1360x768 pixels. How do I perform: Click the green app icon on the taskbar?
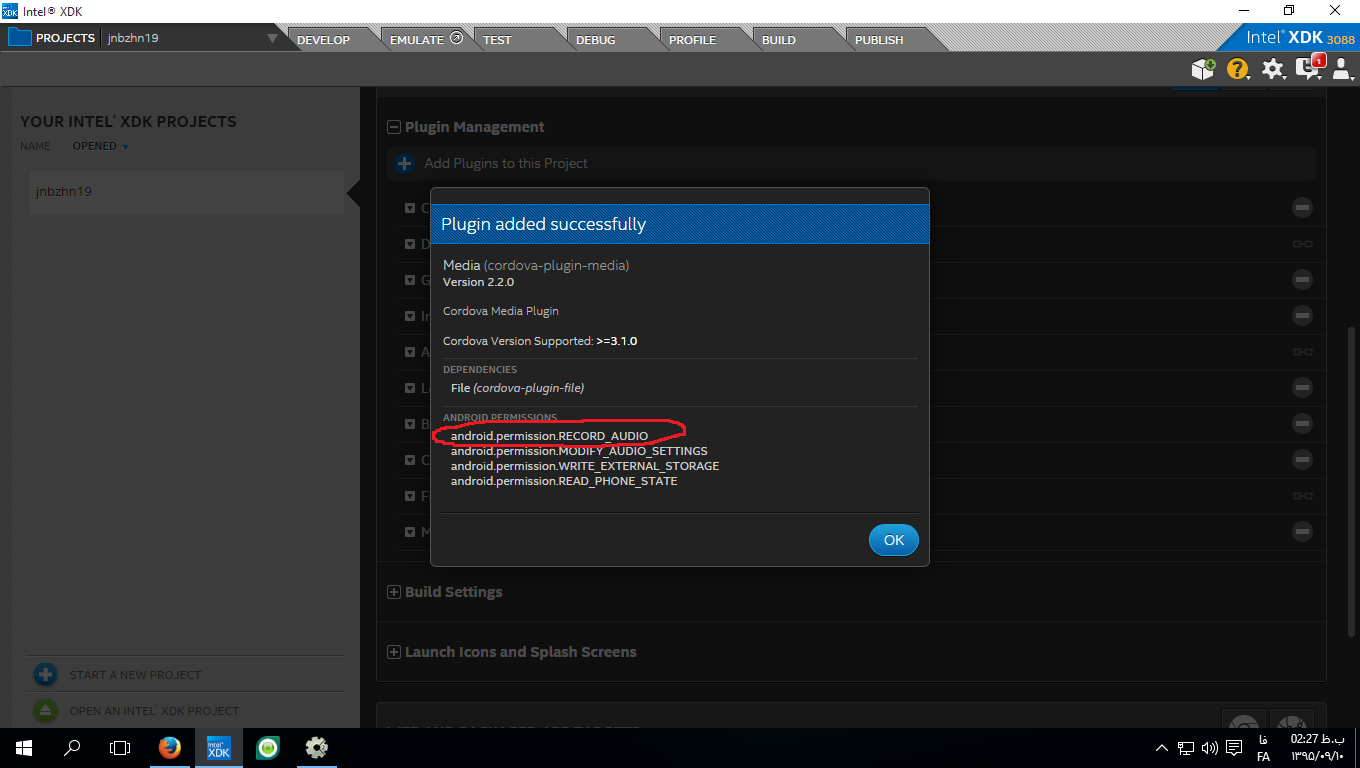coord(268,747)
